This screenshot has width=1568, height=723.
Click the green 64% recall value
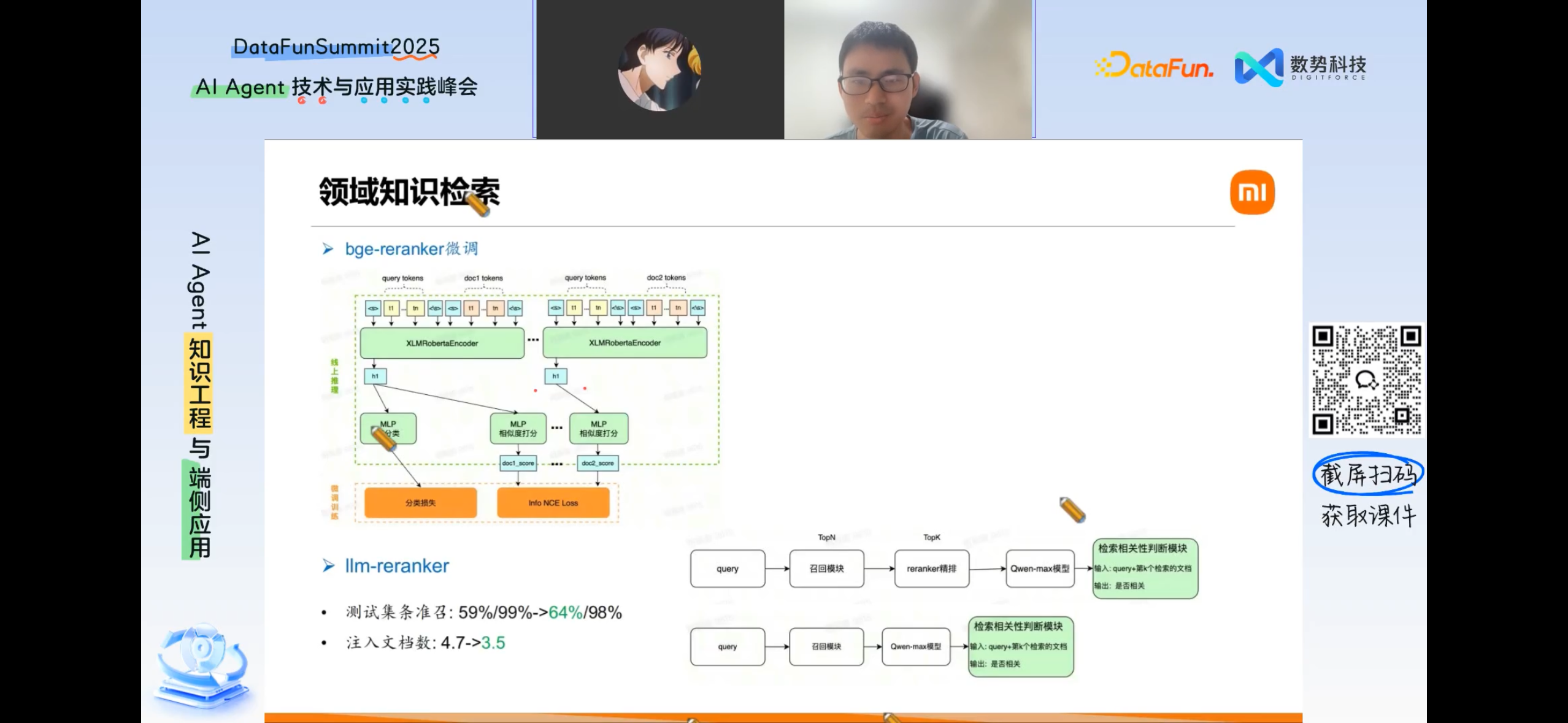point(565,612)
